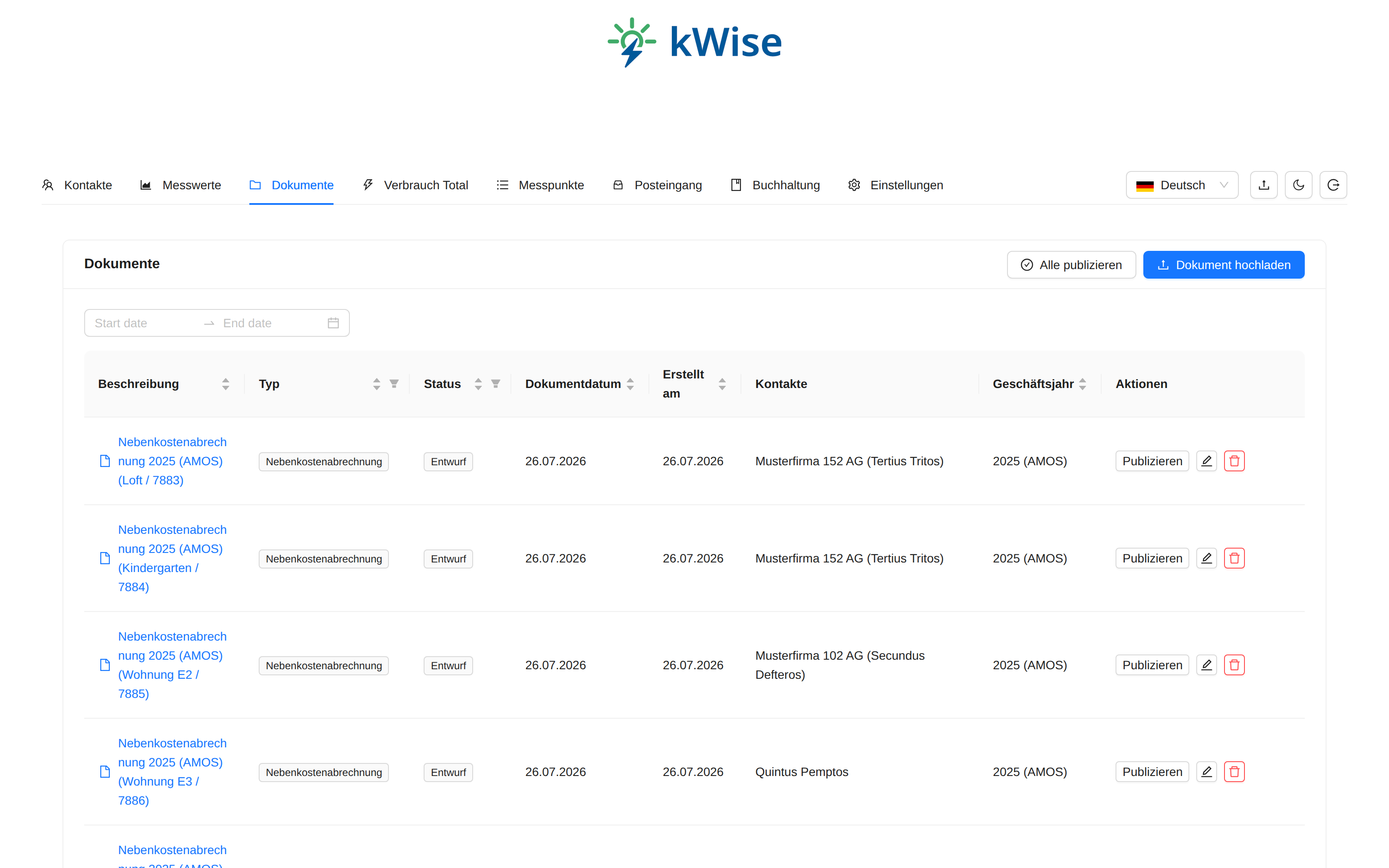Sort by Typ column arrows

(x=376, y=384)
